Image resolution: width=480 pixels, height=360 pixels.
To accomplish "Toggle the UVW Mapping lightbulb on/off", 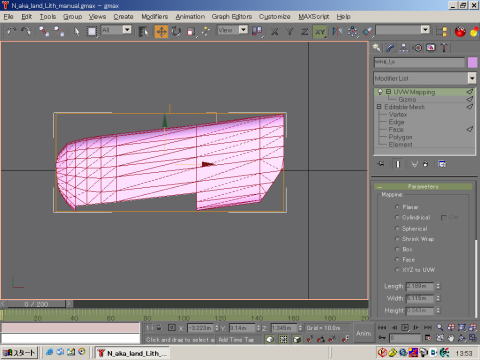I will coord(380,91).
